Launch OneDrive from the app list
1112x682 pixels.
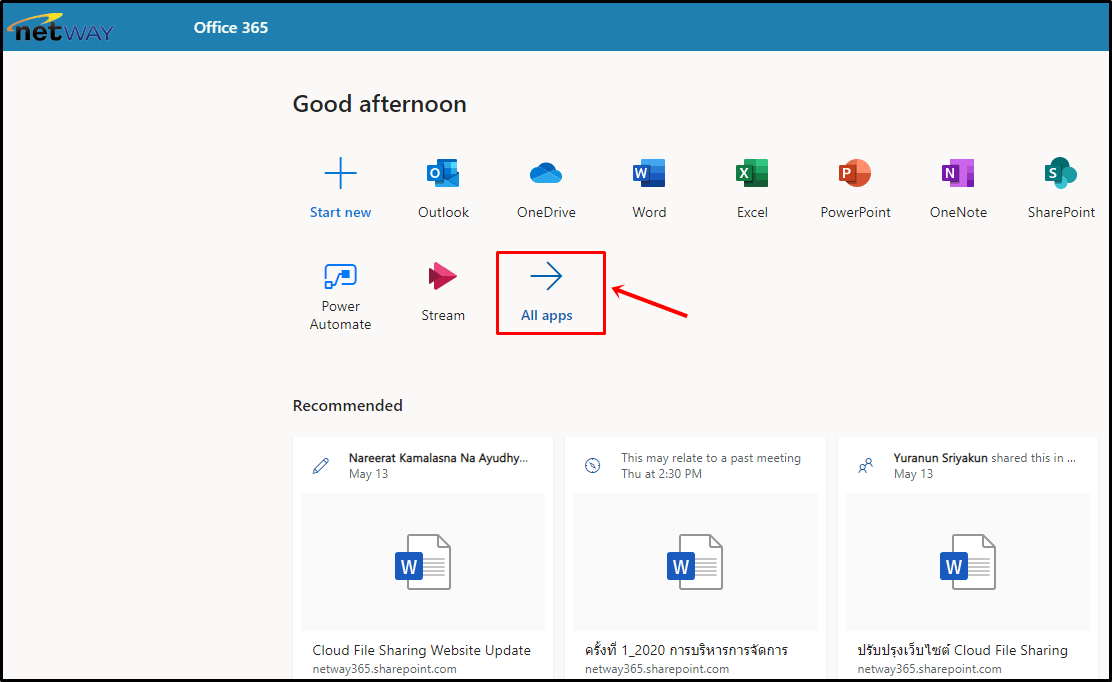pos(546,175)
